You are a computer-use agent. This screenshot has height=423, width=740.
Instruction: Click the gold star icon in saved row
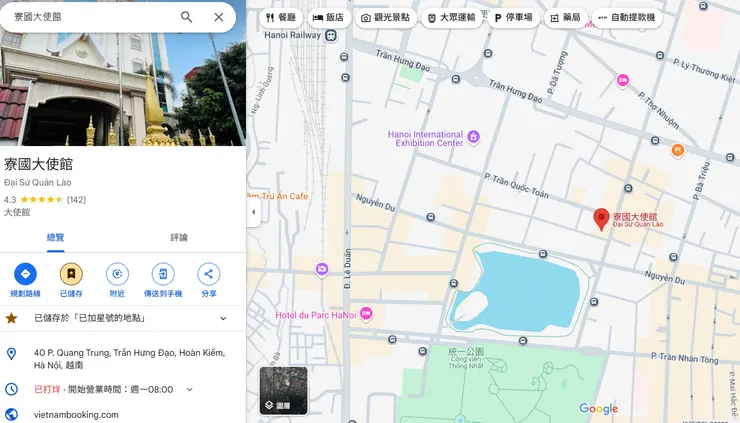pyautogui.click(x=11, y=318)
